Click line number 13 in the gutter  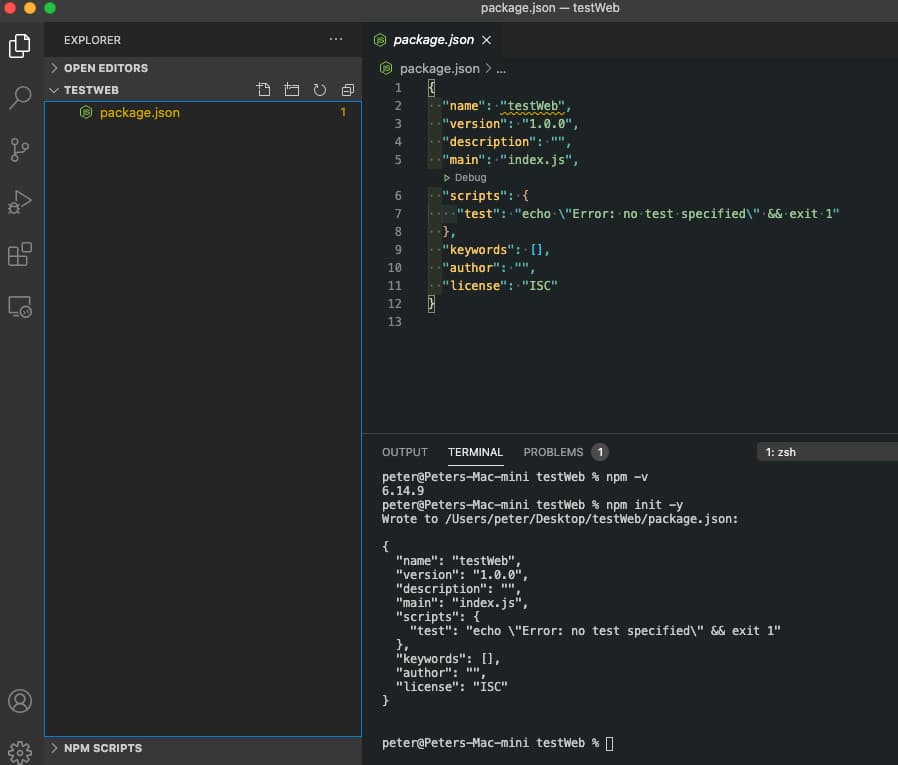[x=395, y=322]
